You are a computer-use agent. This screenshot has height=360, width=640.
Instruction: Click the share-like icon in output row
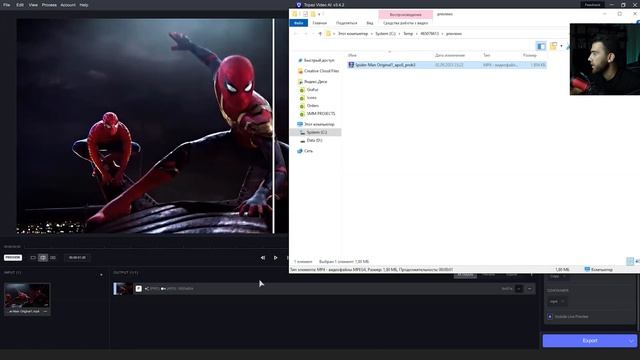pos(147,289)
